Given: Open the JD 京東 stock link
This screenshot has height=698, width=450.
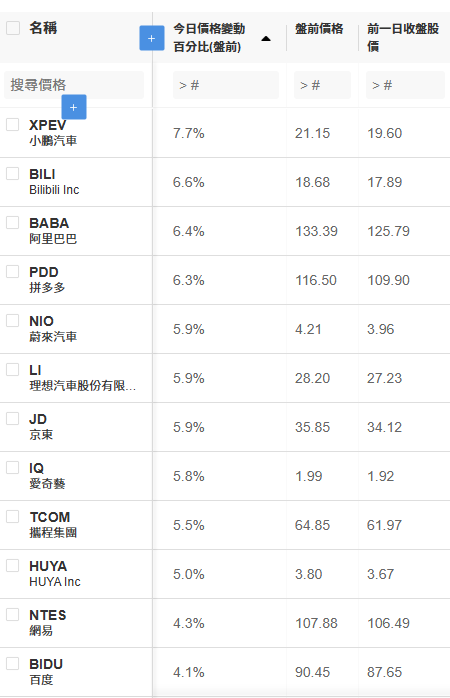Looking at the screenshot, I should [41, 426].
